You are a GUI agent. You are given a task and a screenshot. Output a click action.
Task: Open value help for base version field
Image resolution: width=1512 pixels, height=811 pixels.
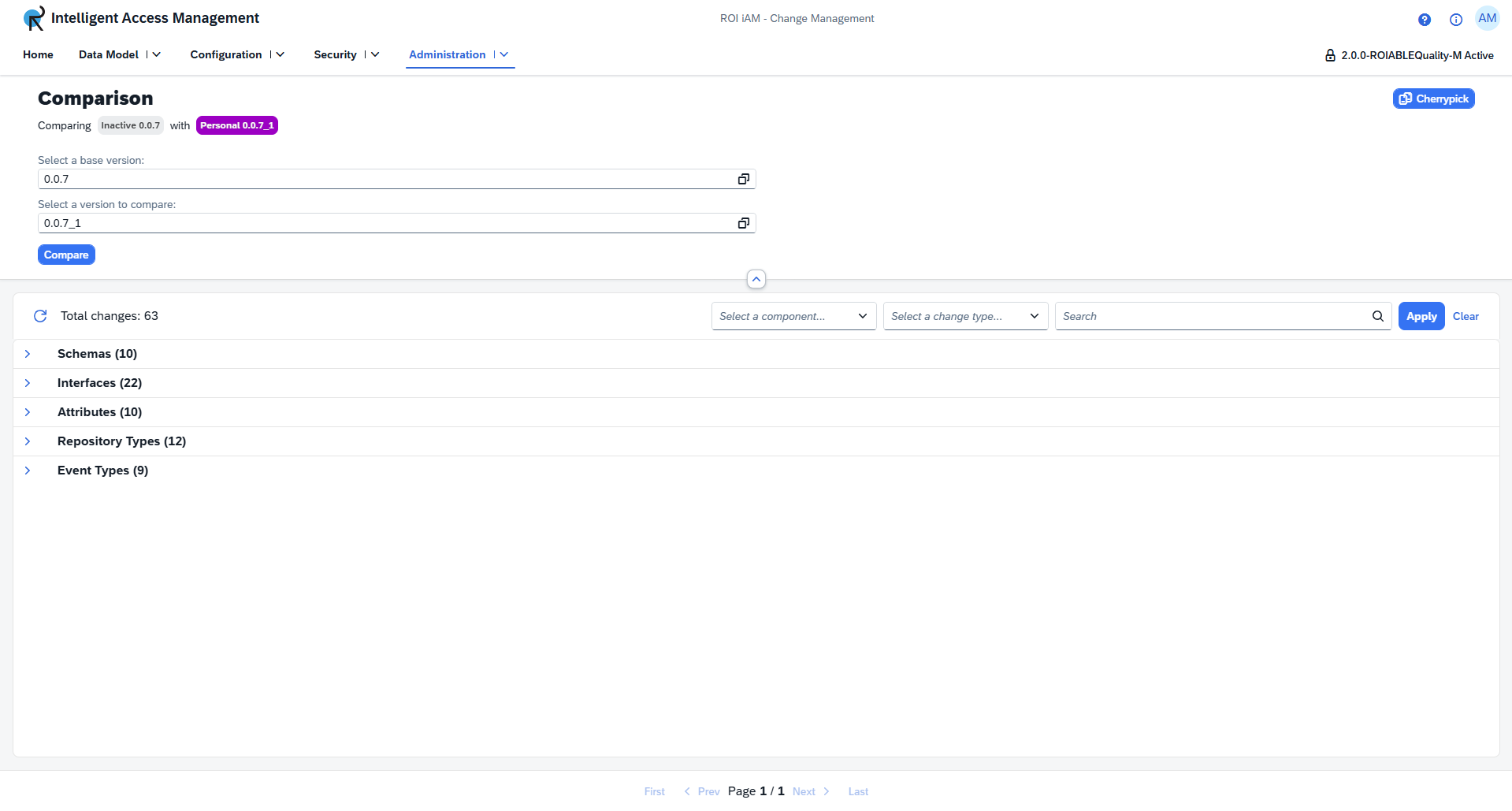tap(743, 179)
